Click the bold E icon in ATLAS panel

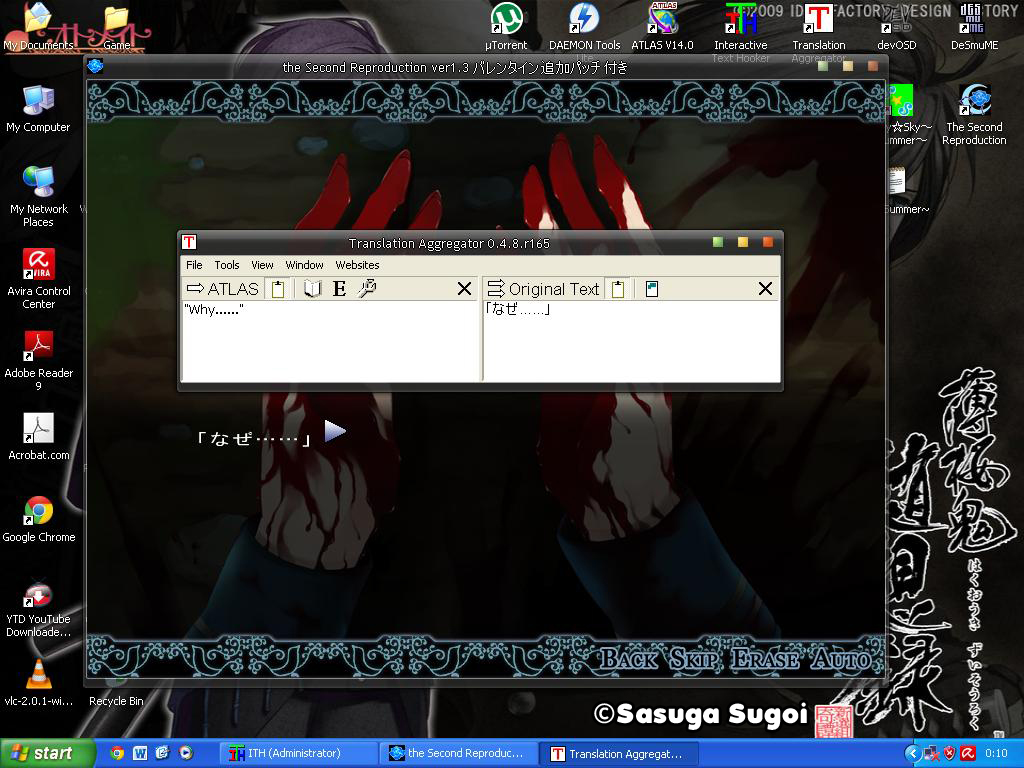340,289
